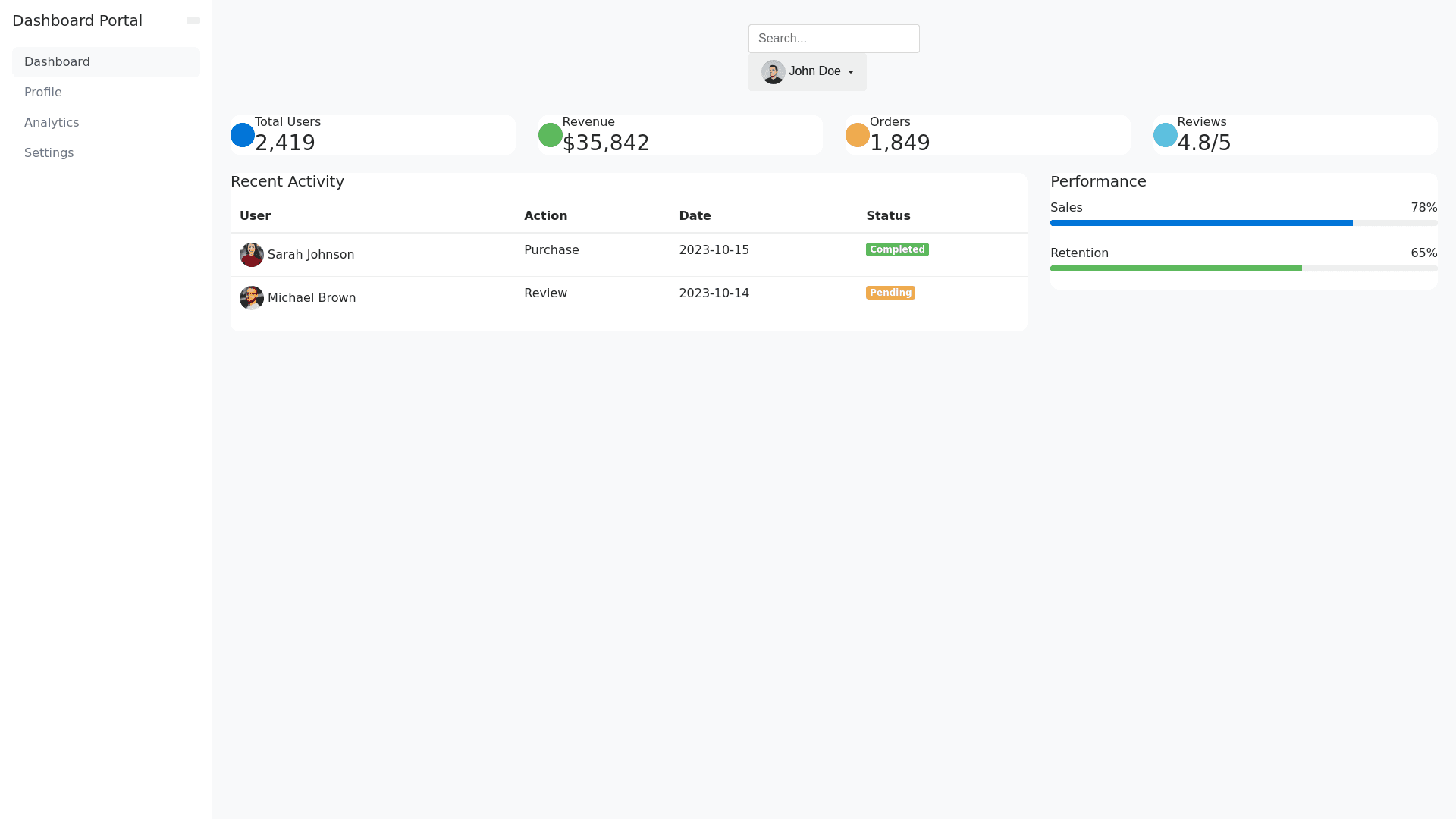This screenshot has width=1456, height=819.
Task: Click the blue Sales progress bar
Action: coord(1201,223)
